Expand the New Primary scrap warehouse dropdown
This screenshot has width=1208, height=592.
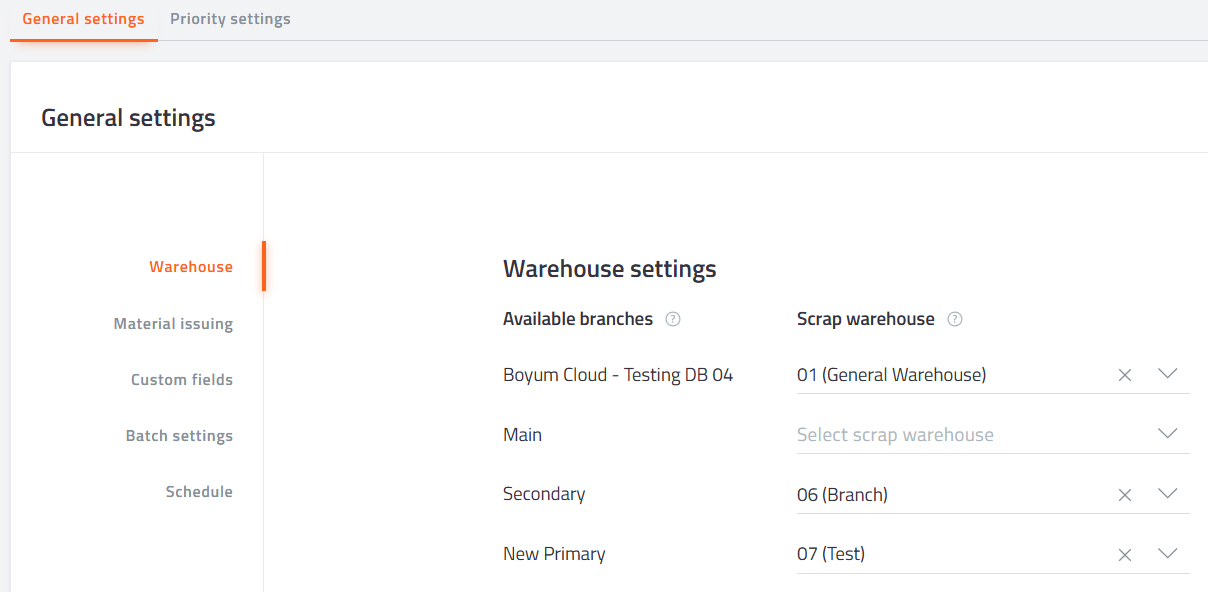click(x=1167, y=554)
